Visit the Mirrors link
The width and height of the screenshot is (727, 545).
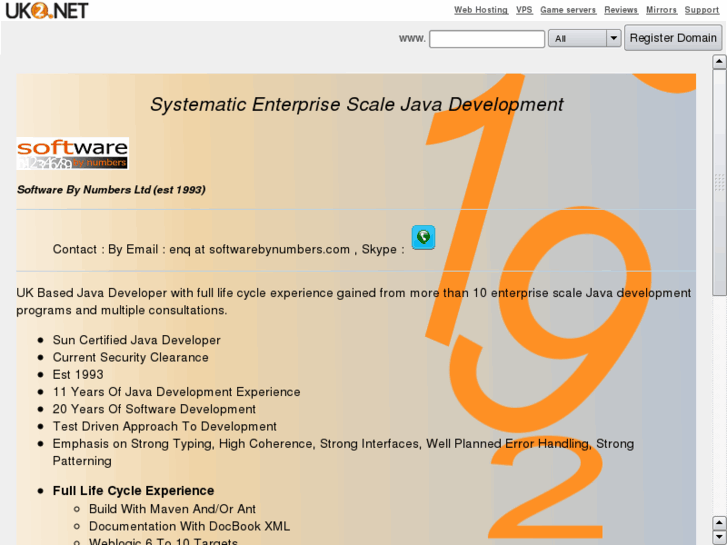click(x=661, y=10)
